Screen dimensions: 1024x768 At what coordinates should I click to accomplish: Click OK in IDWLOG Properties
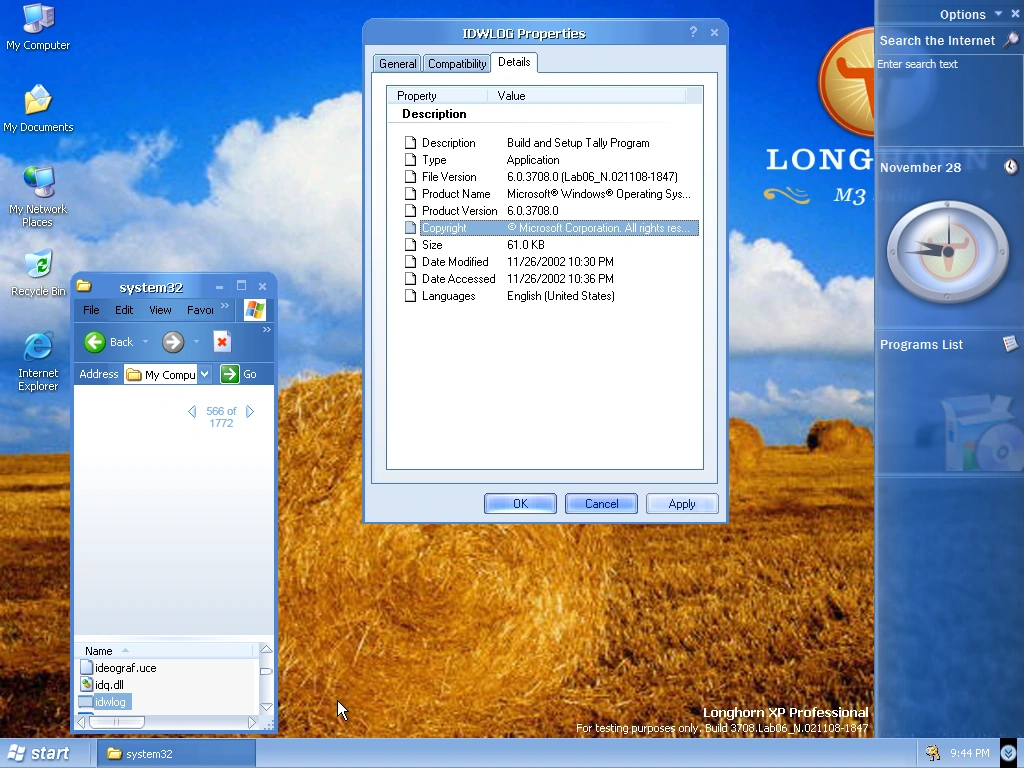pyautogui.click(x=520, y=504)
